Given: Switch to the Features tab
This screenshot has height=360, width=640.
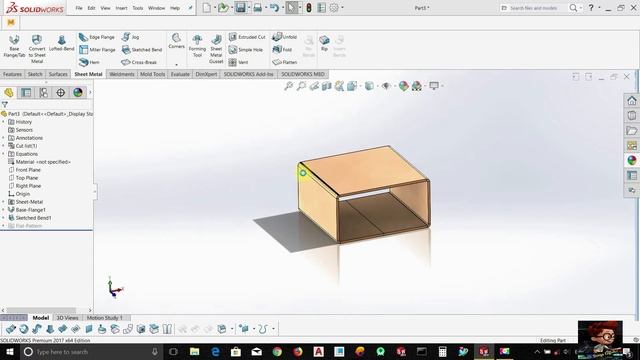Looking at the screenshot, I should [x=12, y=74].
